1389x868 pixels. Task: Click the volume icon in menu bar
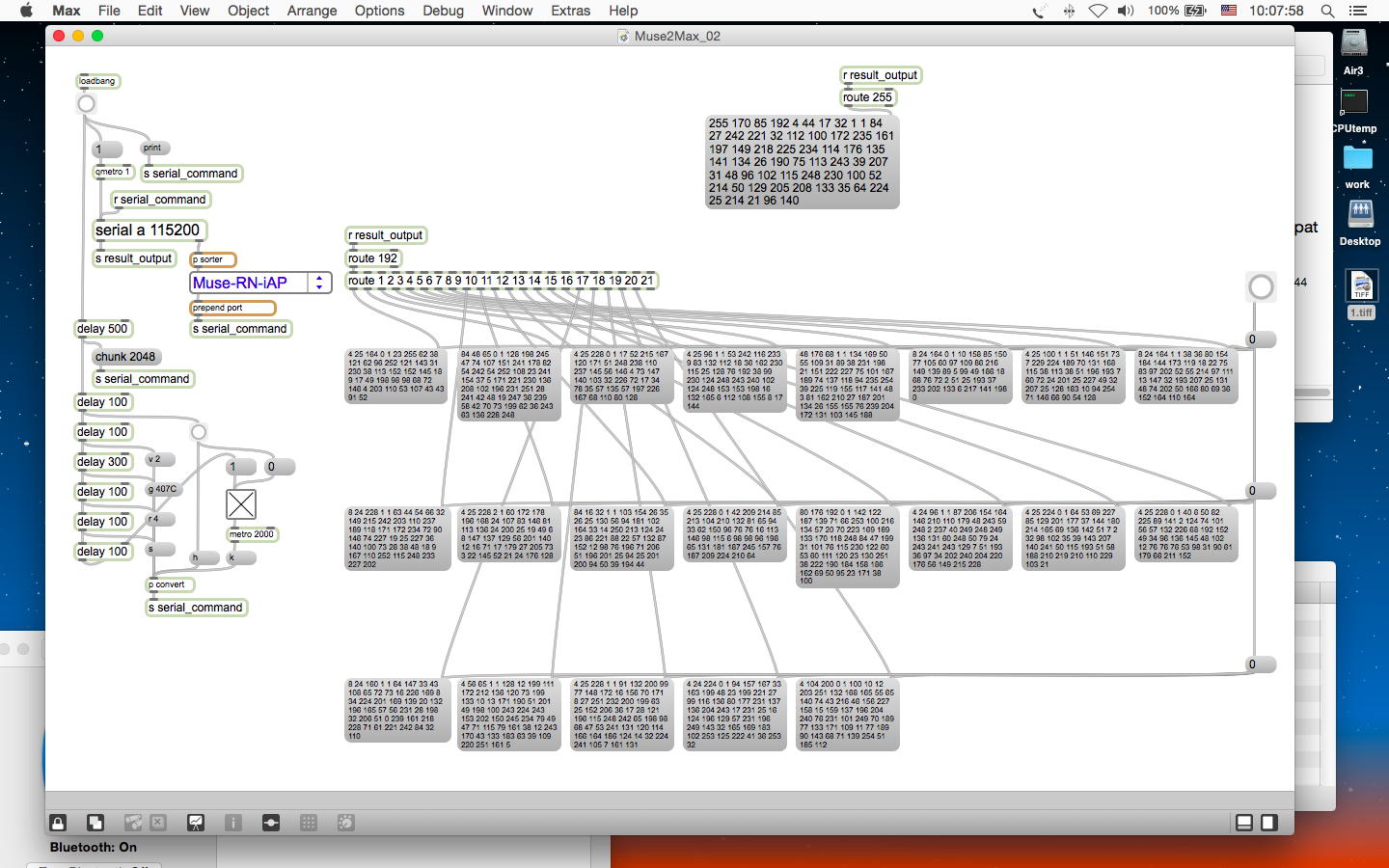coord(1126,11)
